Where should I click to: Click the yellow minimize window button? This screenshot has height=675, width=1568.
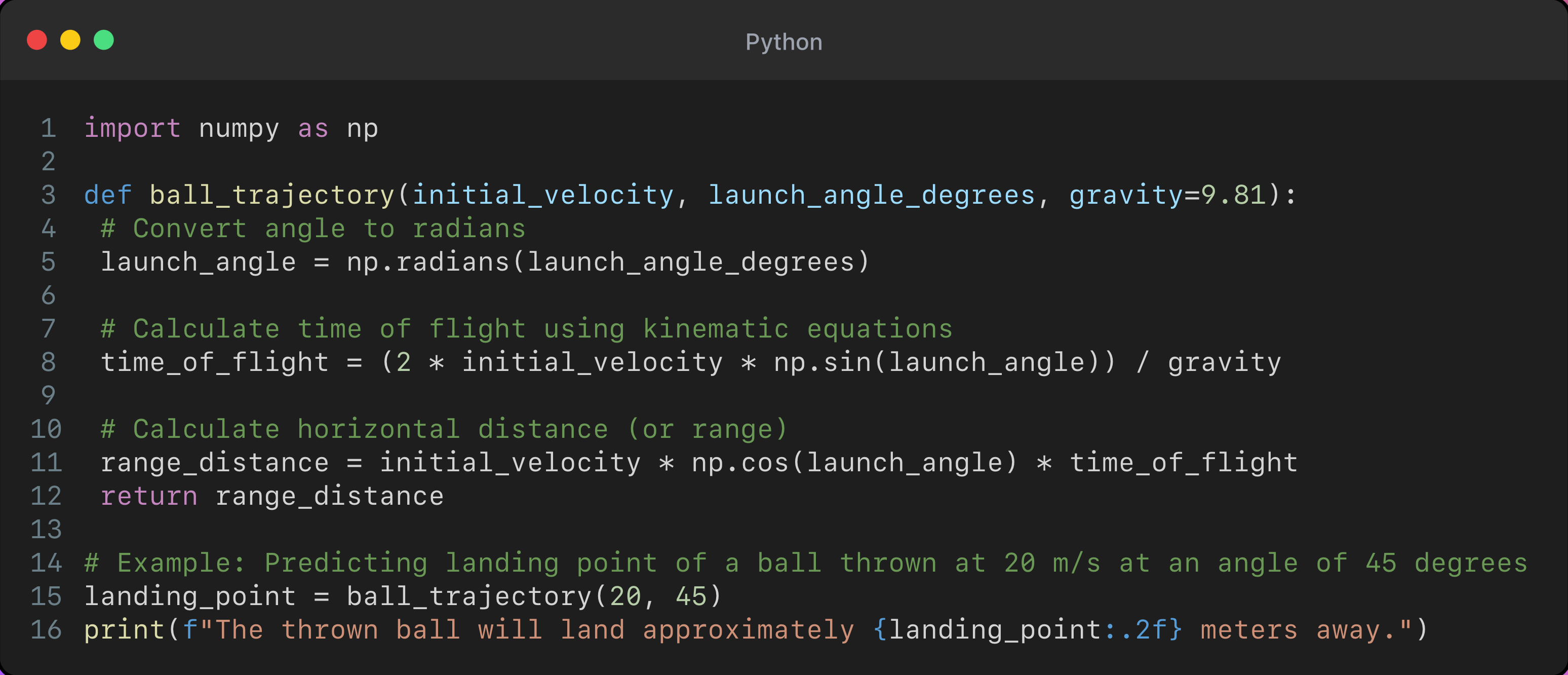(x=70, y=40)
